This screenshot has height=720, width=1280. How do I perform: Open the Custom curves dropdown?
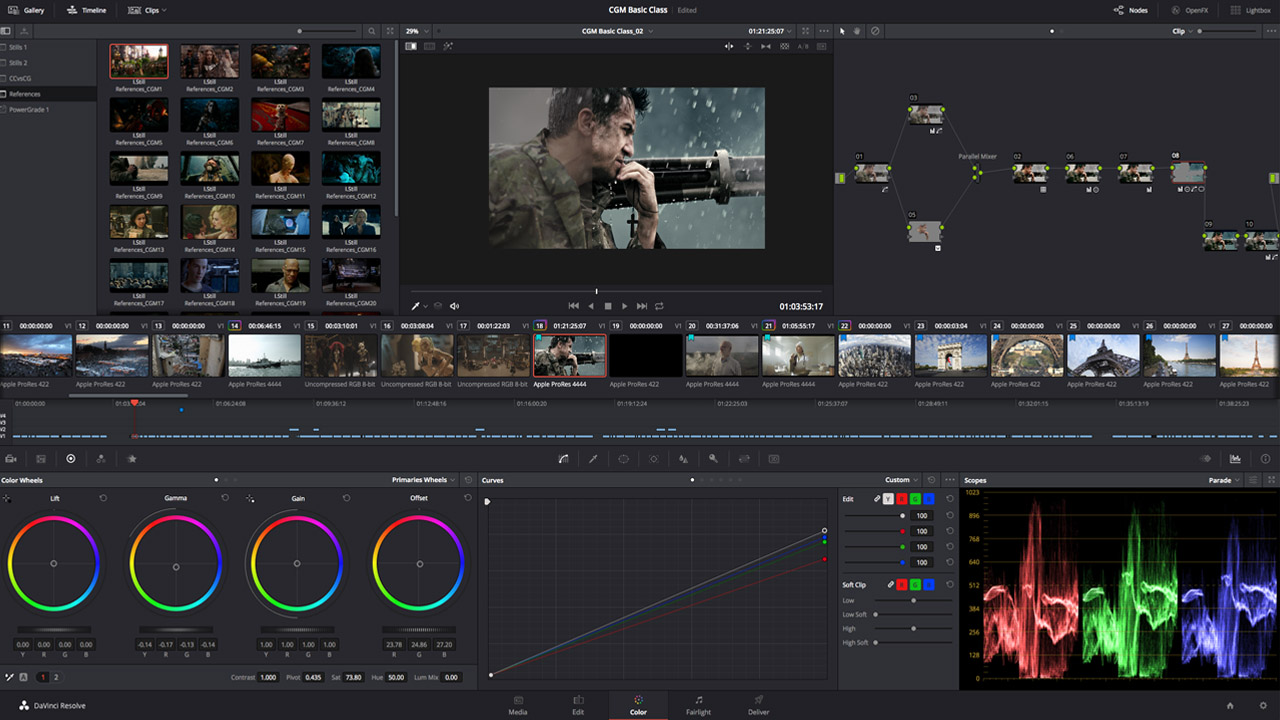(x=902, y=480)
